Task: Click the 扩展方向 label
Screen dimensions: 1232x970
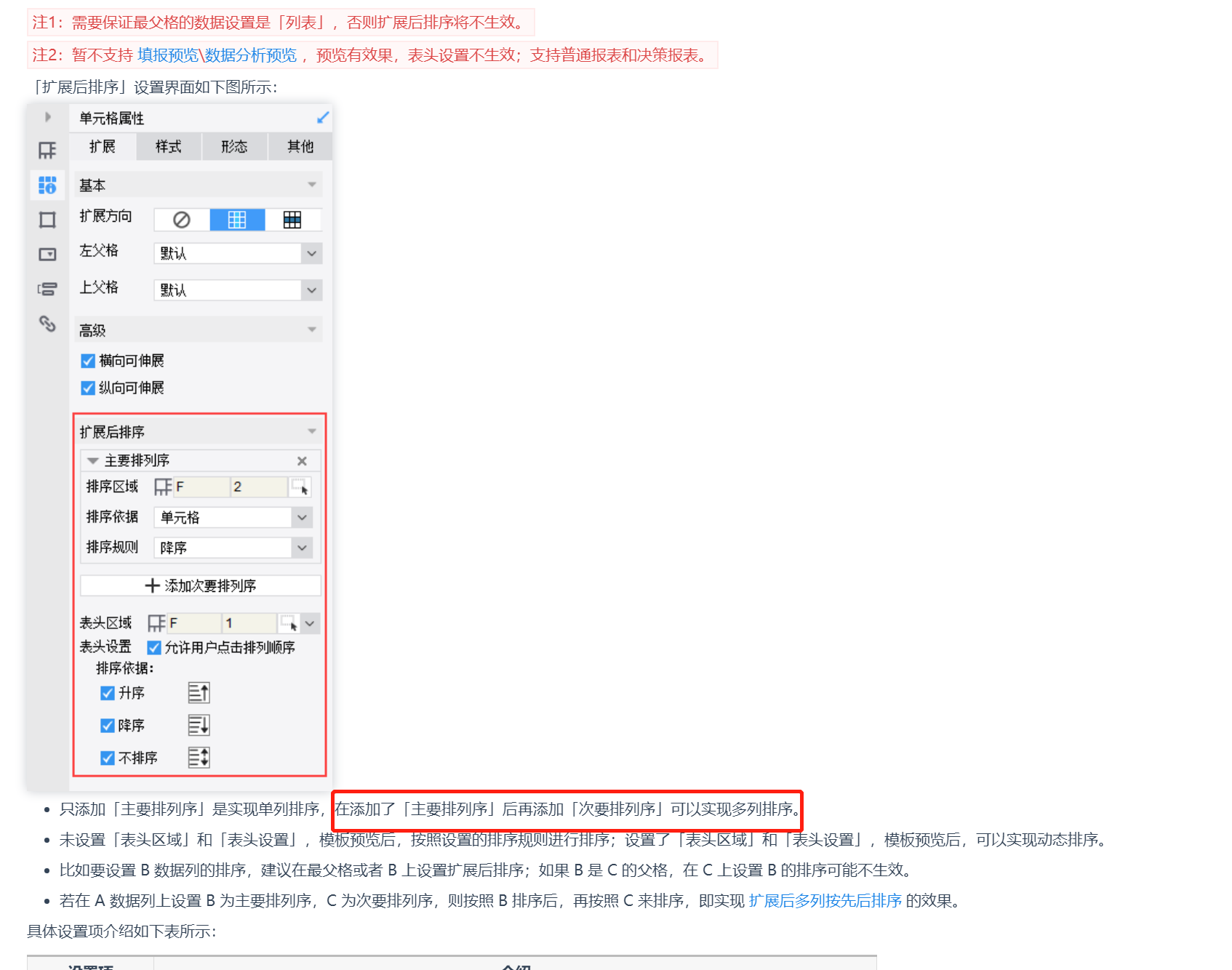Action: pos(106,216)
